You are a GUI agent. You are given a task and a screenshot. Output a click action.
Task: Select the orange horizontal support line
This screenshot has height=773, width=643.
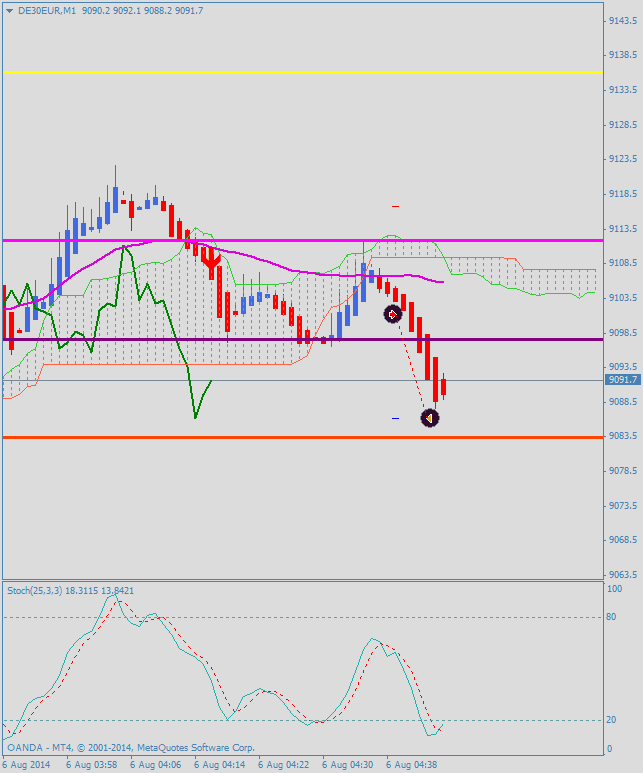pyautogui.click(x=300, y=437)
